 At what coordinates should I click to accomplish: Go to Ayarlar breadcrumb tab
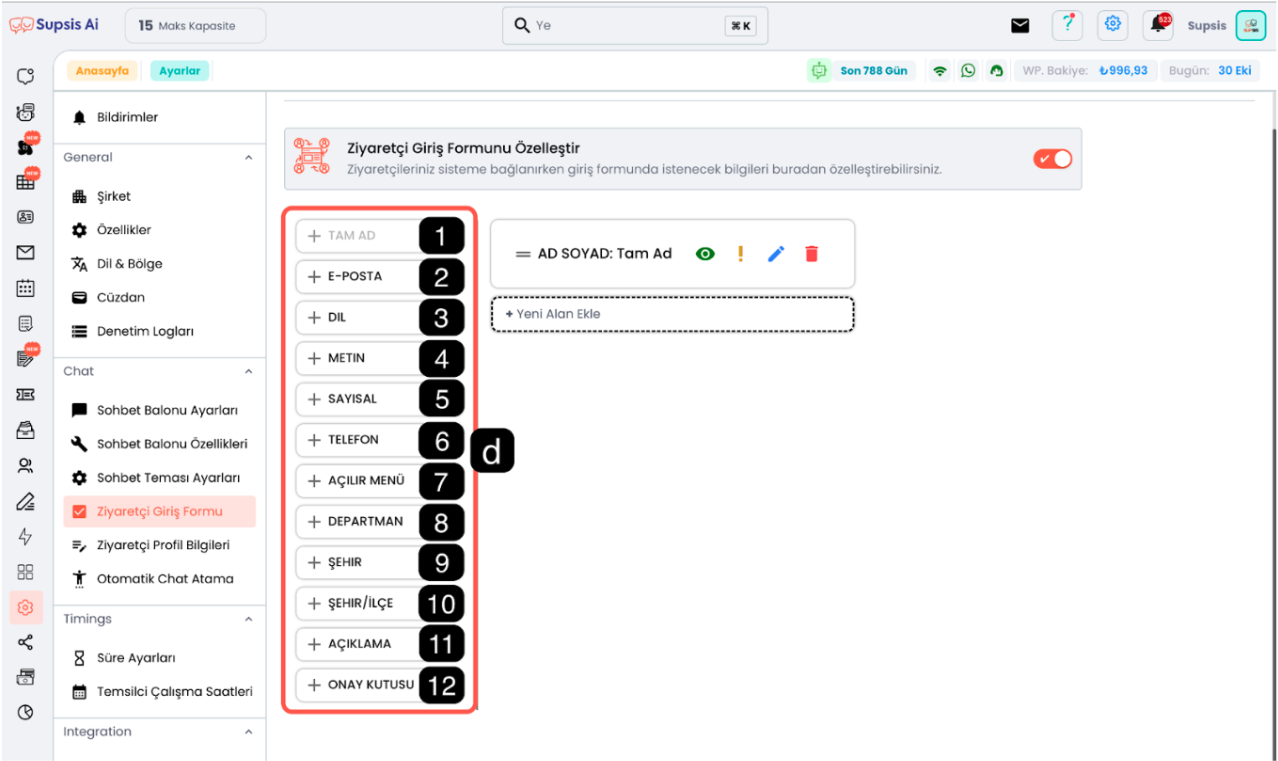[x=180, y=71]
